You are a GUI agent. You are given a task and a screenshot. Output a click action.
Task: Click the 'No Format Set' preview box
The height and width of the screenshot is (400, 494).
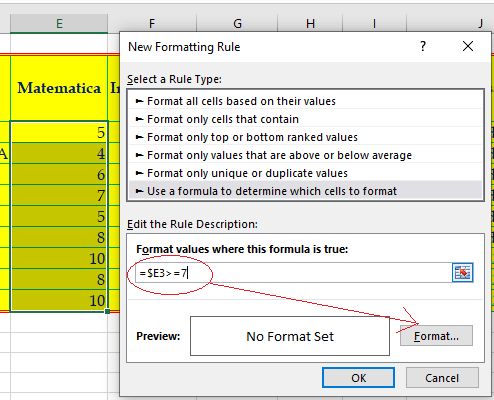(x=290, y=336)
